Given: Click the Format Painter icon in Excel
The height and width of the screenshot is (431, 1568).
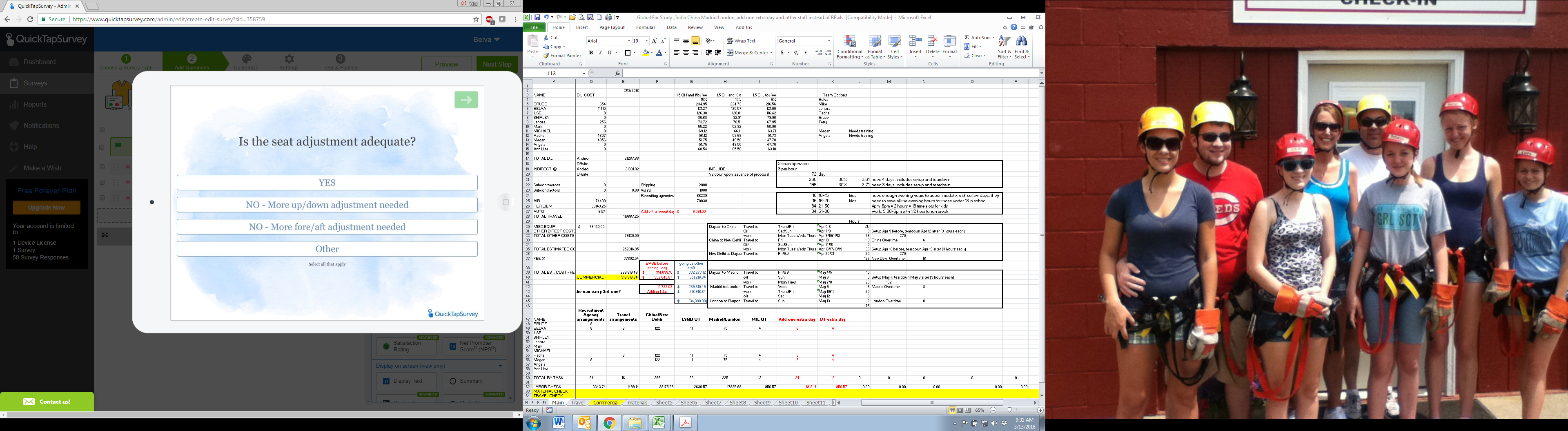Looking at the screenshot, I should tap(546, 56).
